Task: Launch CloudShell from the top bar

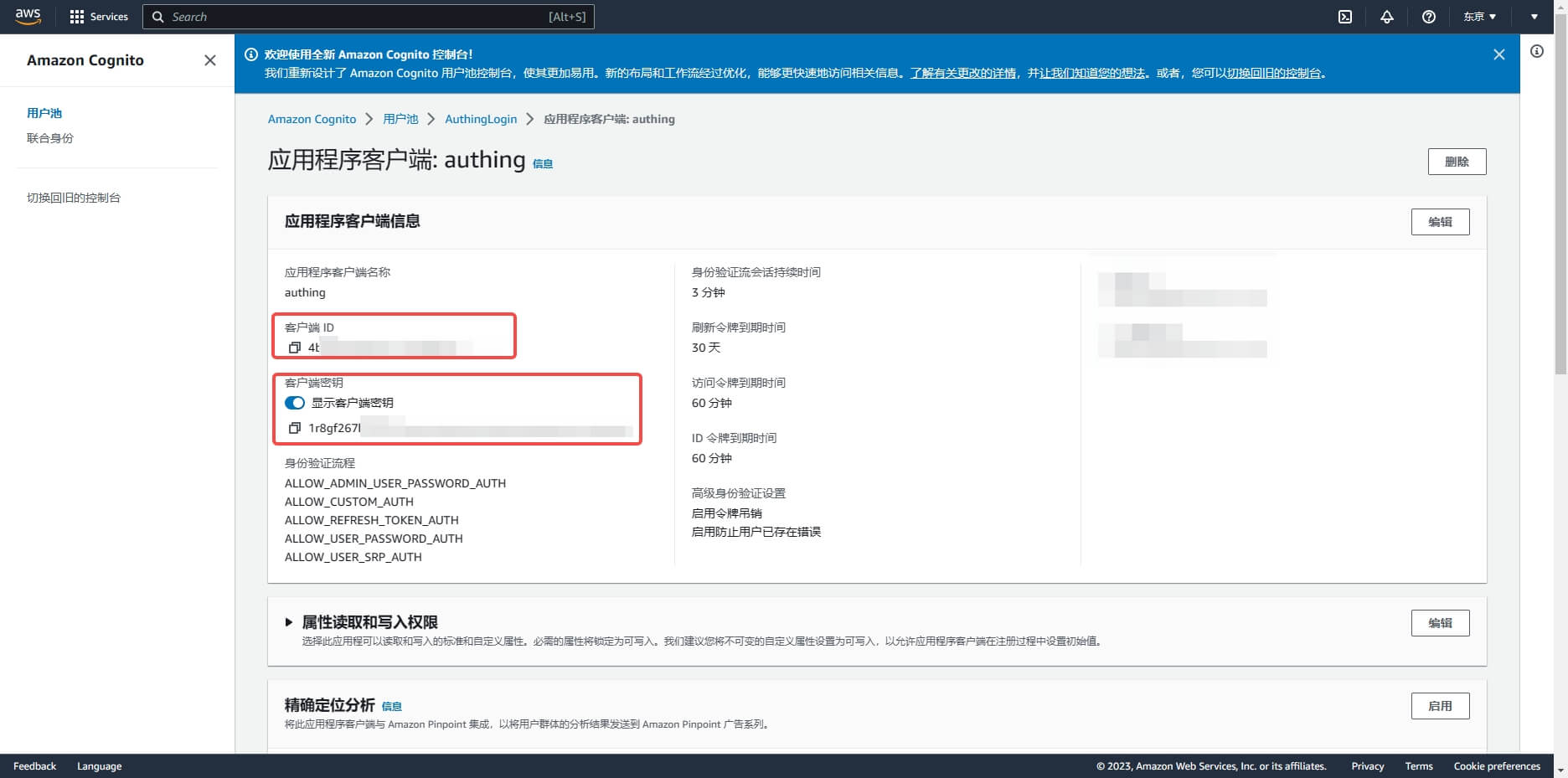Action: [x=1345, y=17]
